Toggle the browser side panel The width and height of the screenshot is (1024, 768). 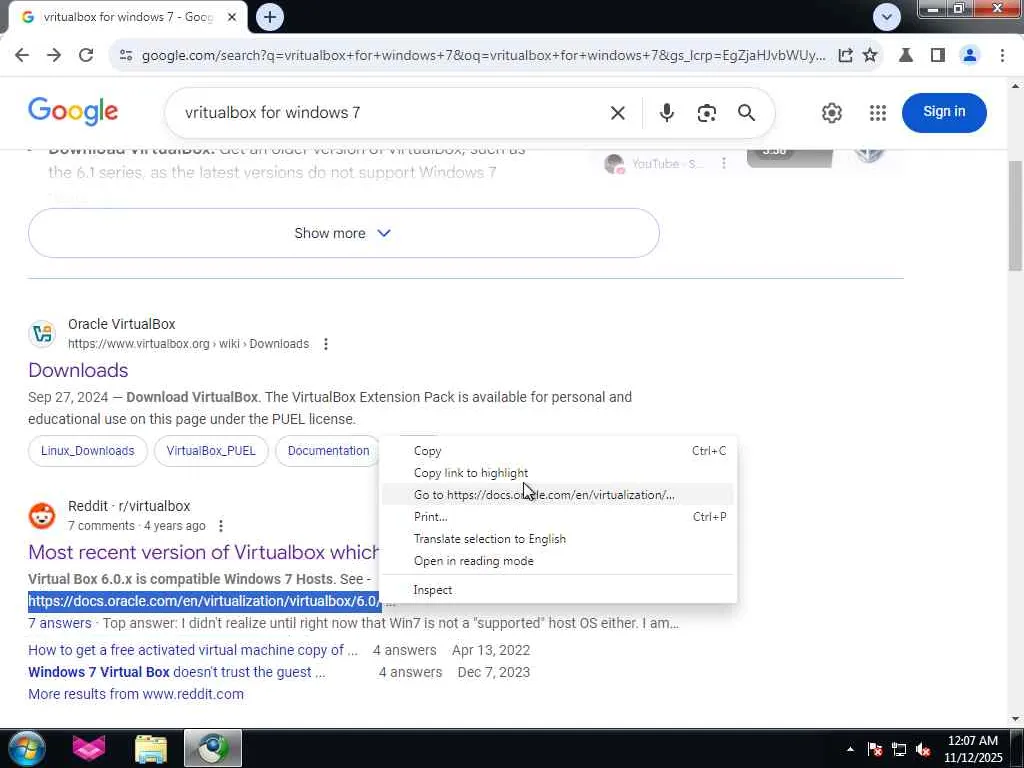(938, 56)
